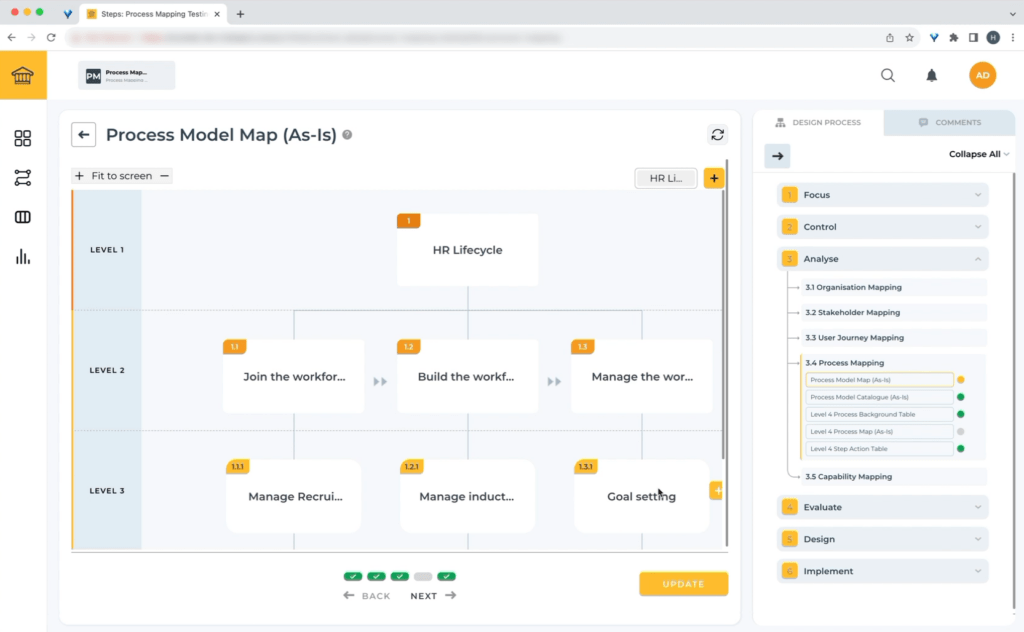Viewport: 1024px width, 632px height.
Task: Click the yellow plus button beside HR Li...
Action: click(x=714, y=178)
